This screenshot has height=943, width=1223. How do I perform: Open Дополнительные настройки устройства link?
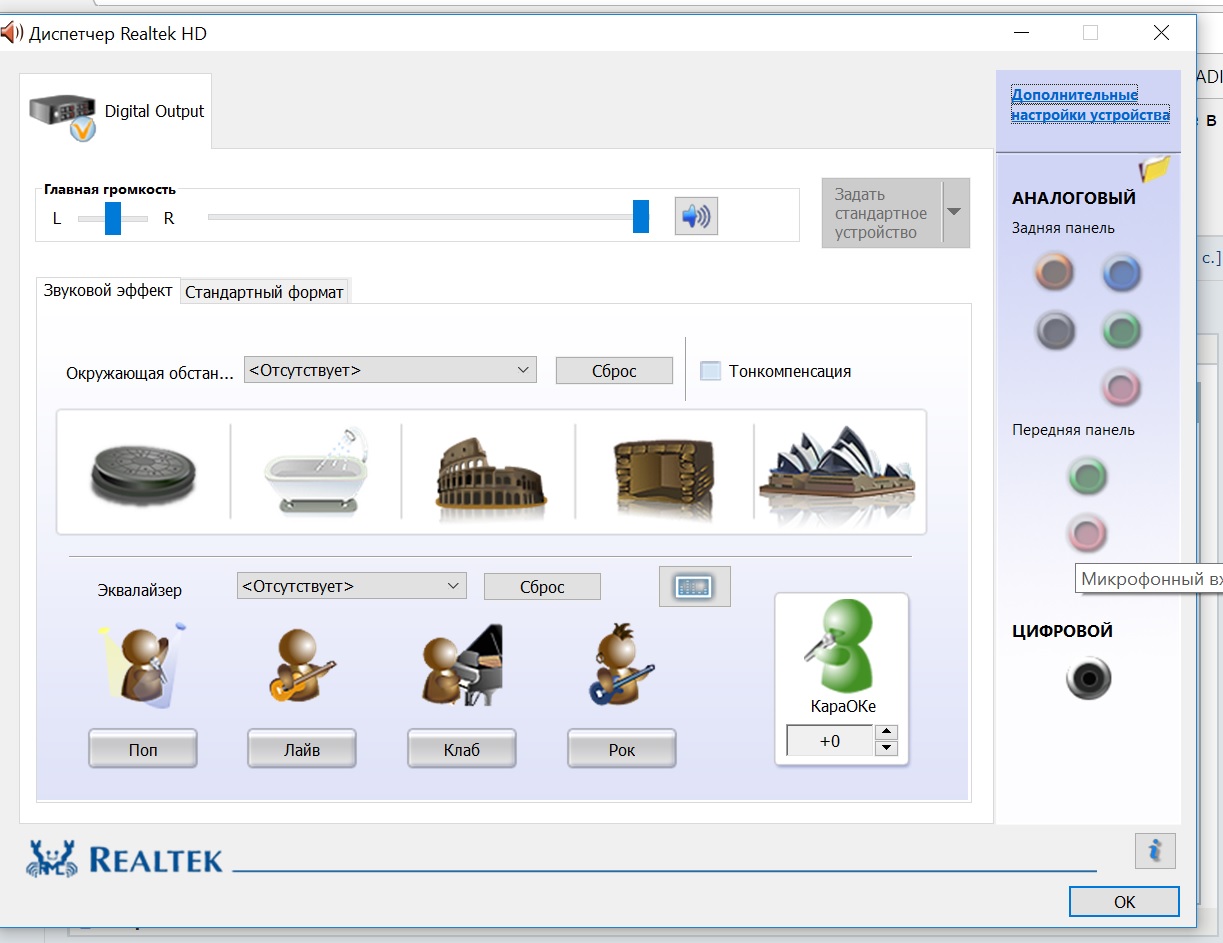(1090, 105)
